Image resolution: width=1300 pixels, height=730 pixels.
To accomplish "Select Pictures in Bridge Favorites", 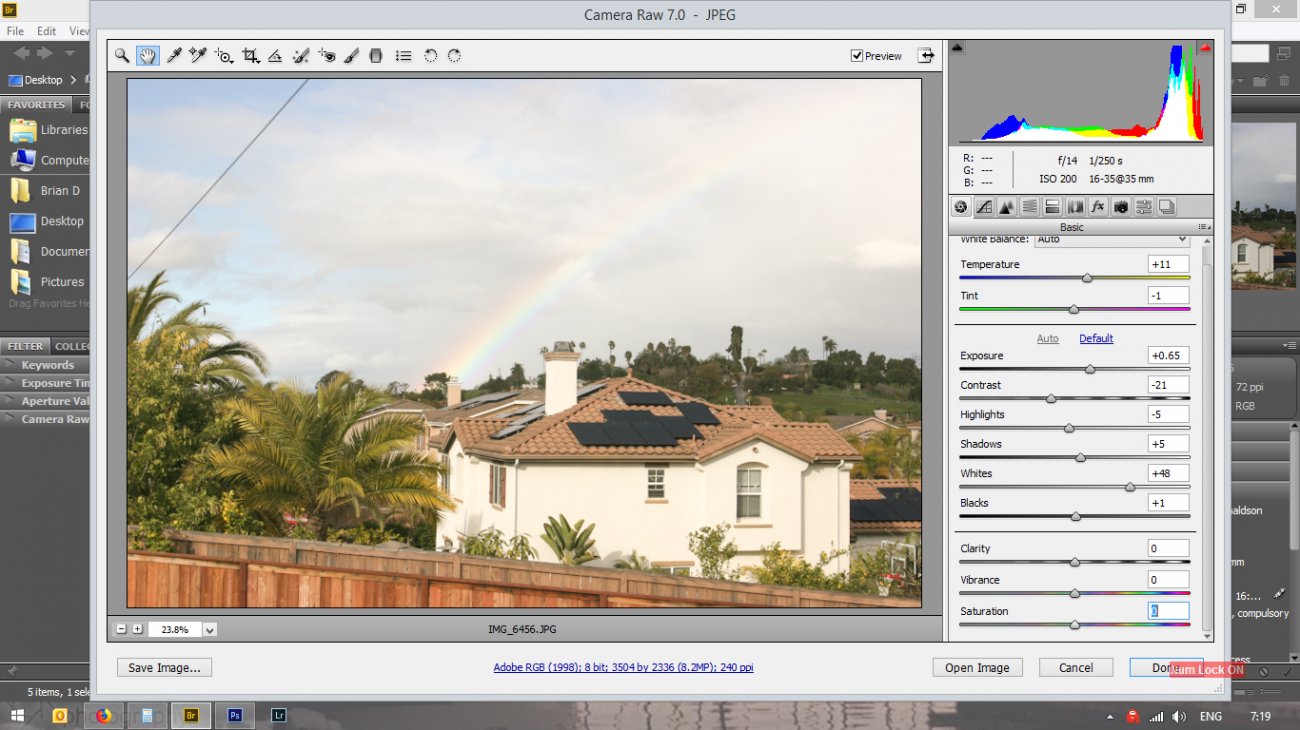I will [x=47, y=282].
